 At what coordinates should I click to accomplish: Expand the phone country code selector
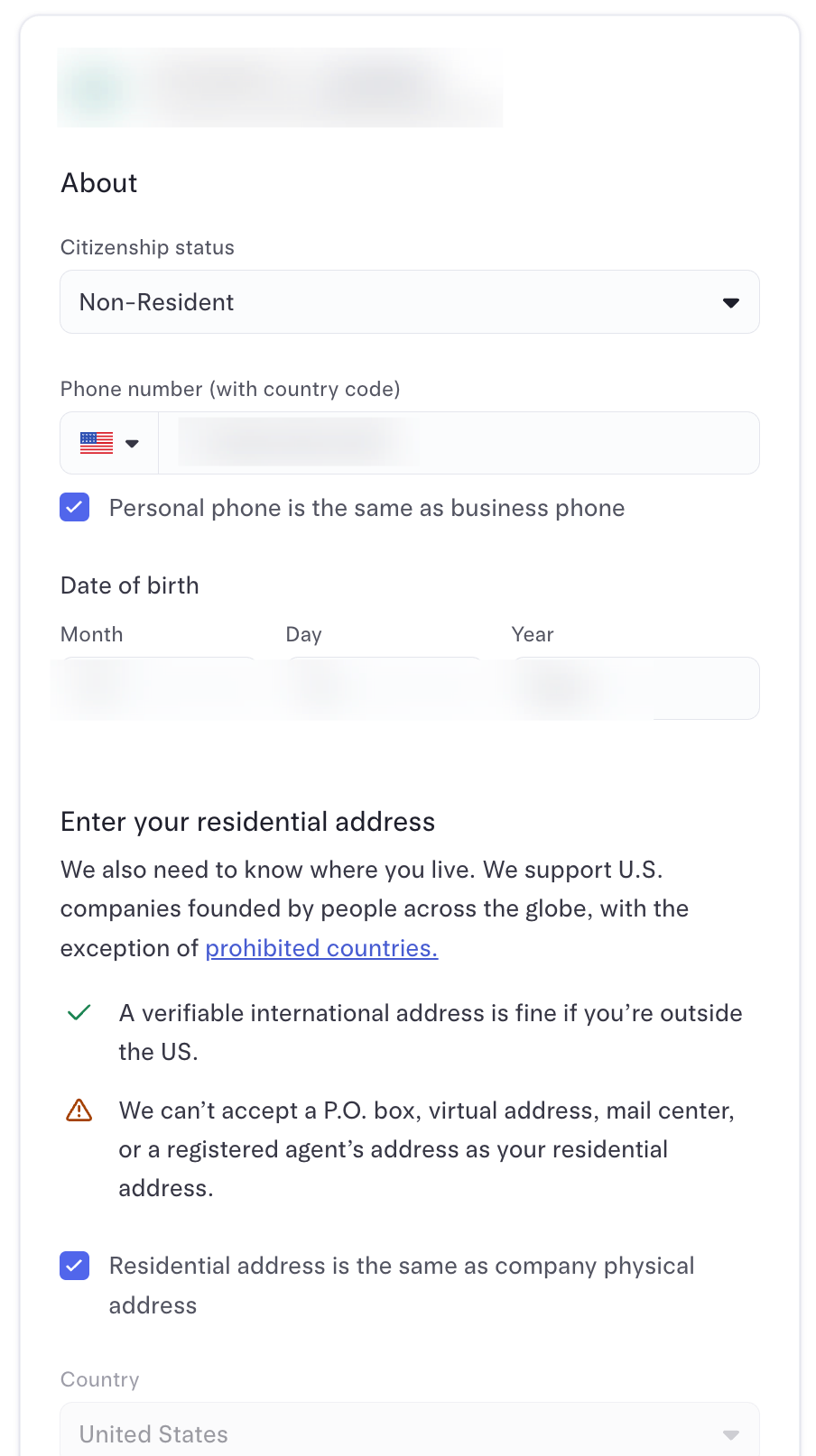pos(132,443)
